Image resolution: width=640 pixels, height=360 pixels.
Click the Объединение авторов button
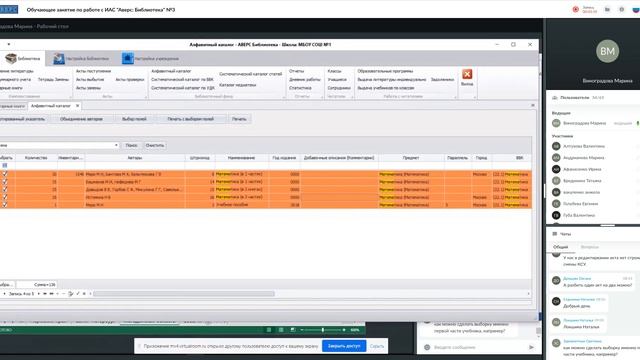coord(81,119)
